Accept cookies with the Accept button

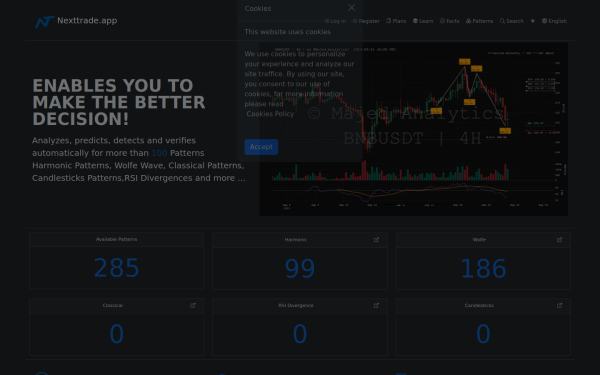click(x=261, y=147)
